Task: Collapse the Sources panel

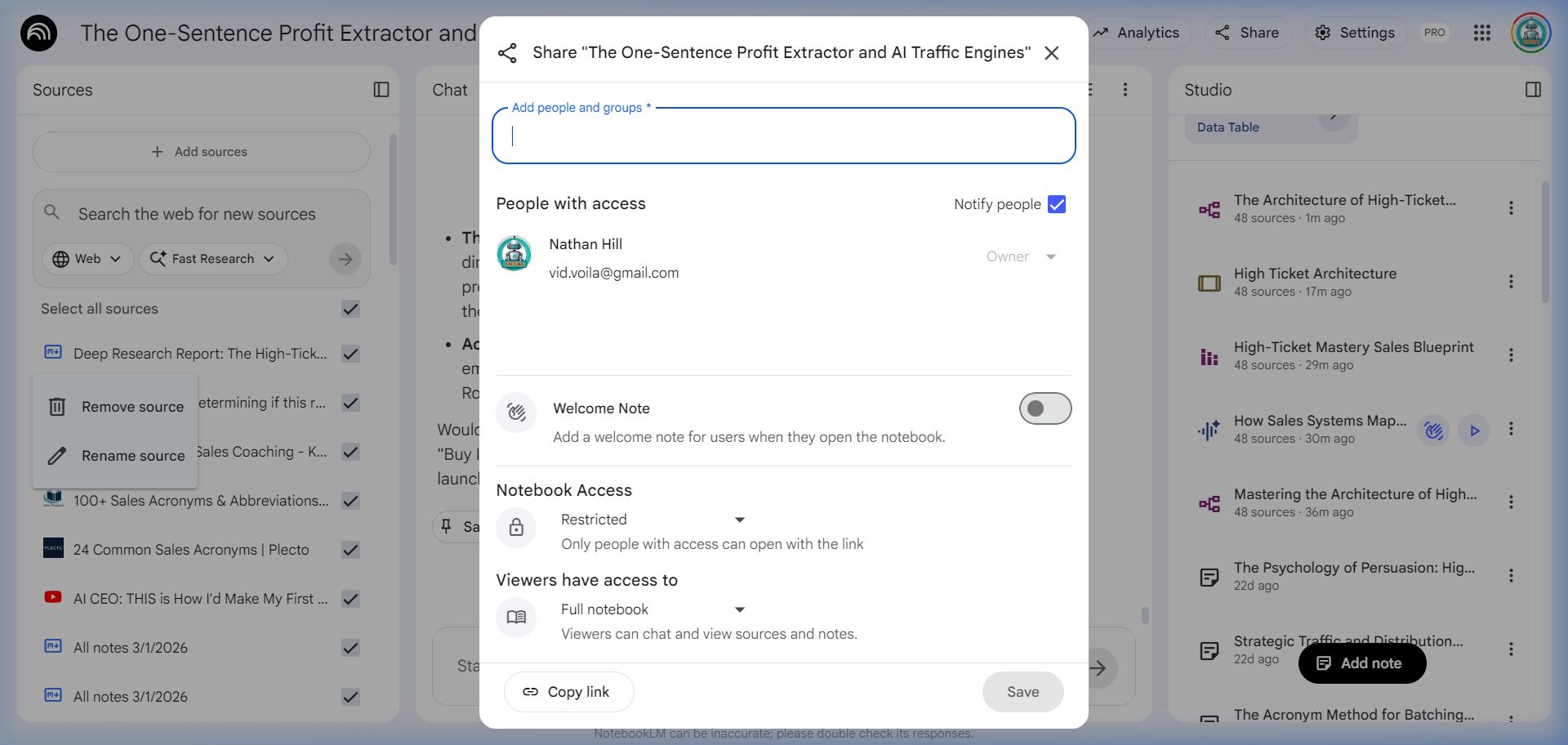Action: coord(381,90)
